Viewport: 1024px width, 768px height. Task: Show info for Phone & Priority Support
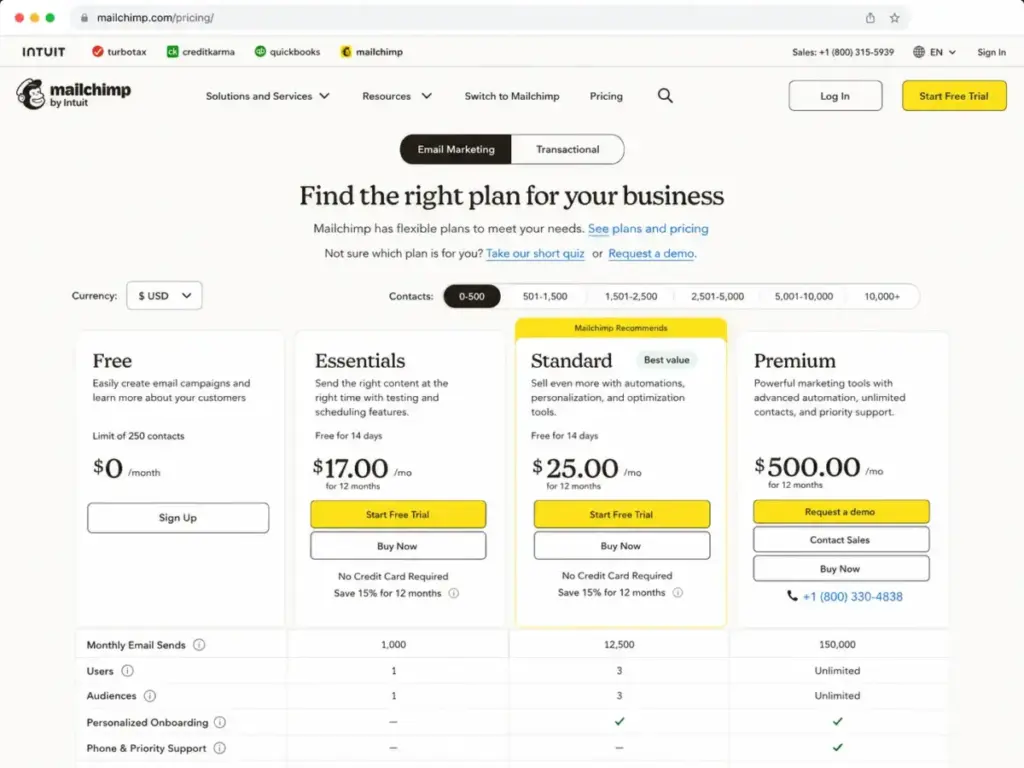point(219,748)
